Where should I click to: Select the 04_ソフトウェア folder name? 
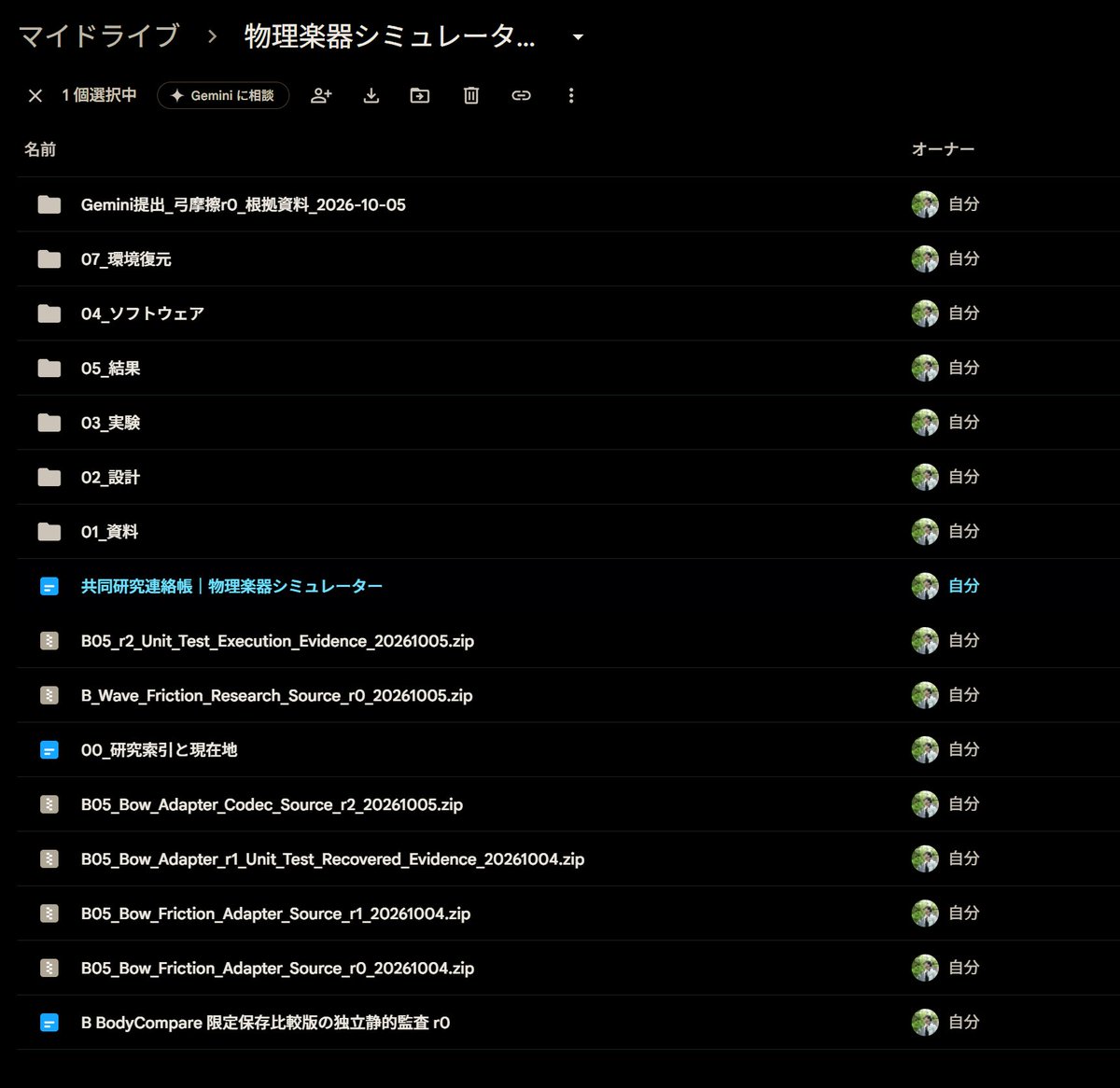[x=143, y=314]
